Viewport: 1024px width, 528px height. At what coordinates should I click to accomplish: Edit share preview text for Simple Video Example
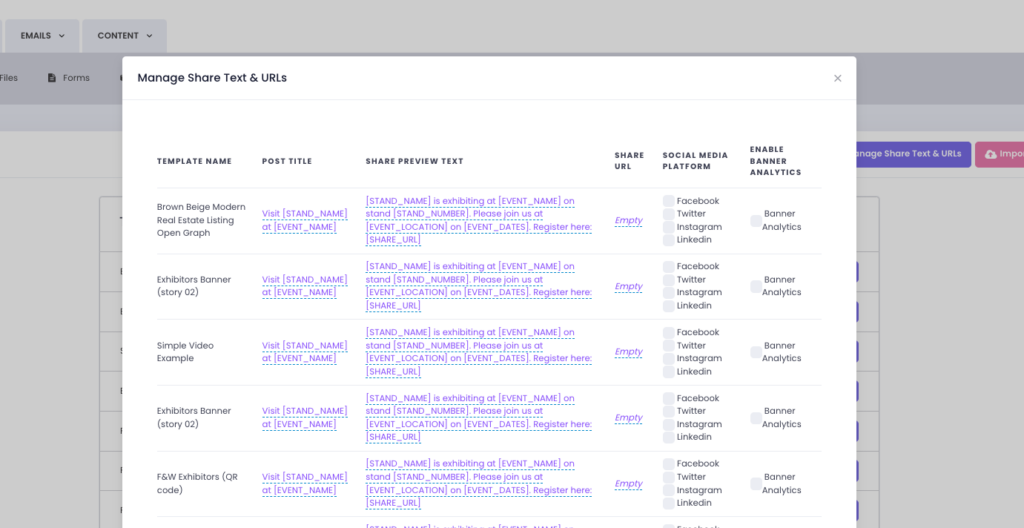point(478,352)
